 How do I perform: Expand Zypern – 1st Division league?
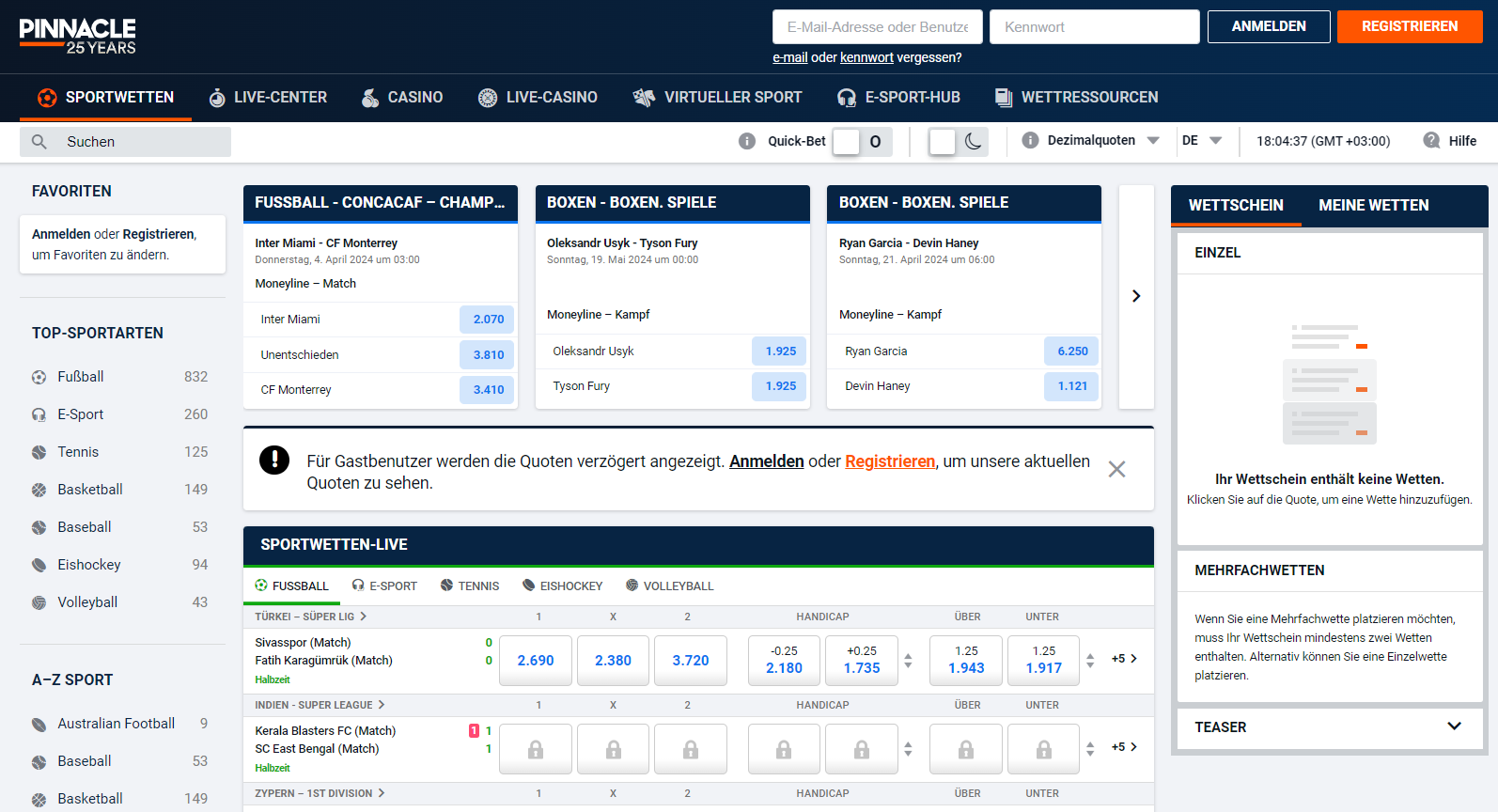[320, 793]
